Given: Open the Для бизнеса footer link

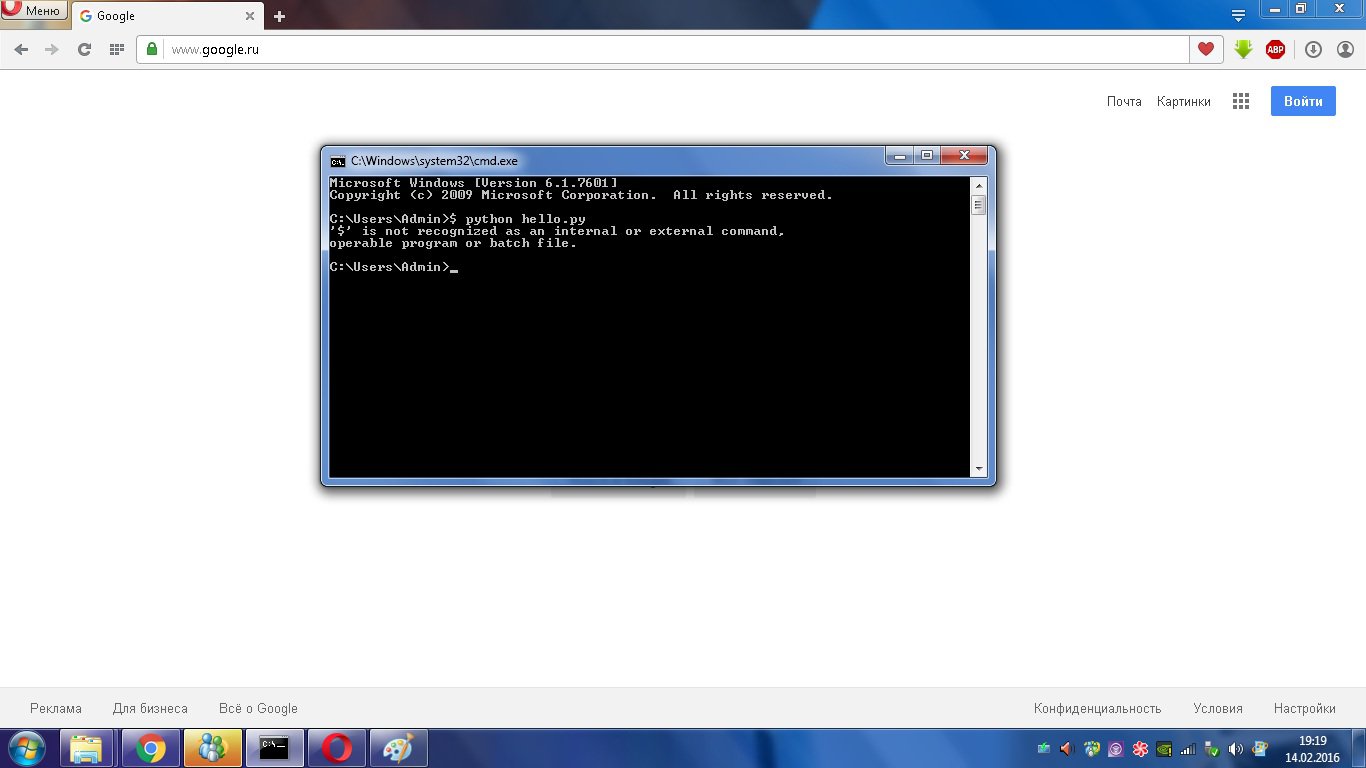Looking at the screenshot, I should (150, 708).
